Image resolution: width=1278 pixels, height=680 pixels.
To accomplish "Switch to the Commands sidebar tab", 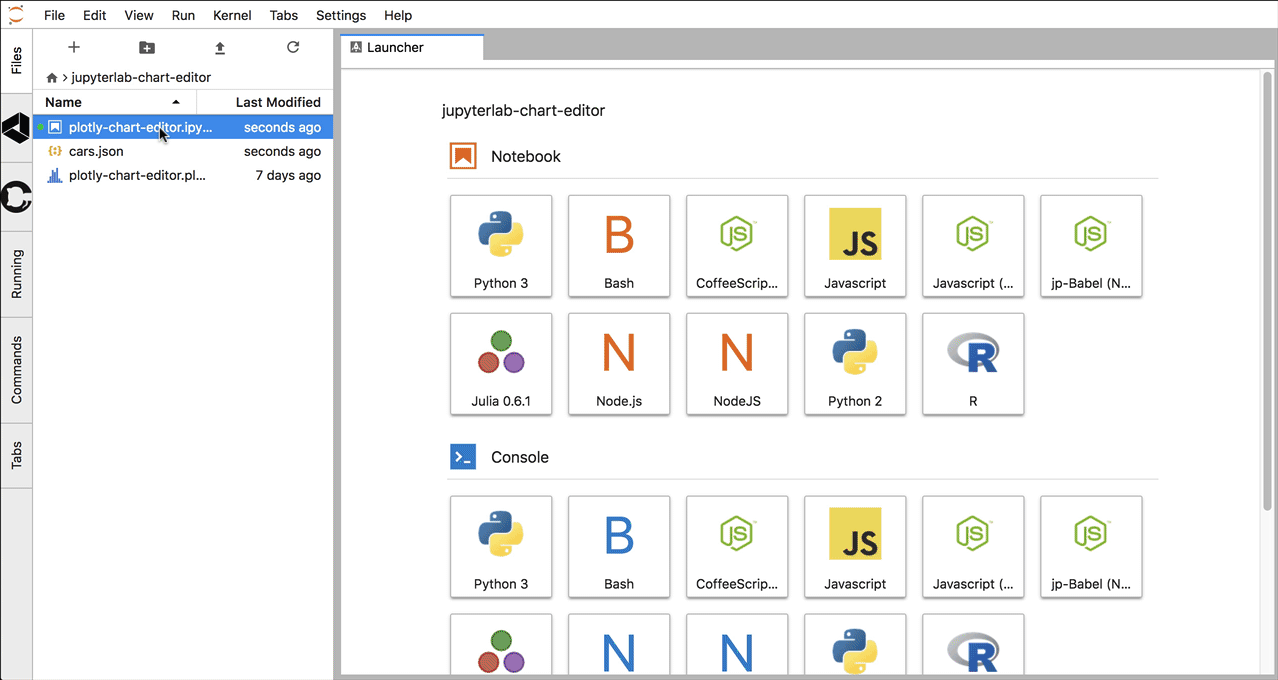I will point(16,371).
